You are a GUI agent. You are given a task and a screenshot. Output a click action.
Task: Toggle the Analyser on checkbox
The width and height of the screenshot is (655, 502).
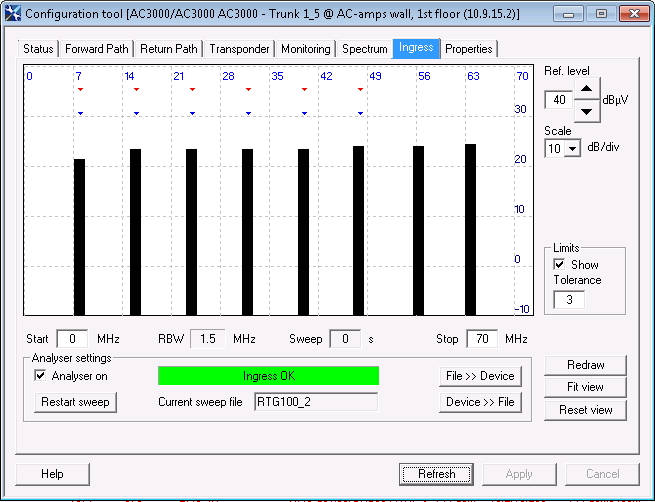(40, 375)
